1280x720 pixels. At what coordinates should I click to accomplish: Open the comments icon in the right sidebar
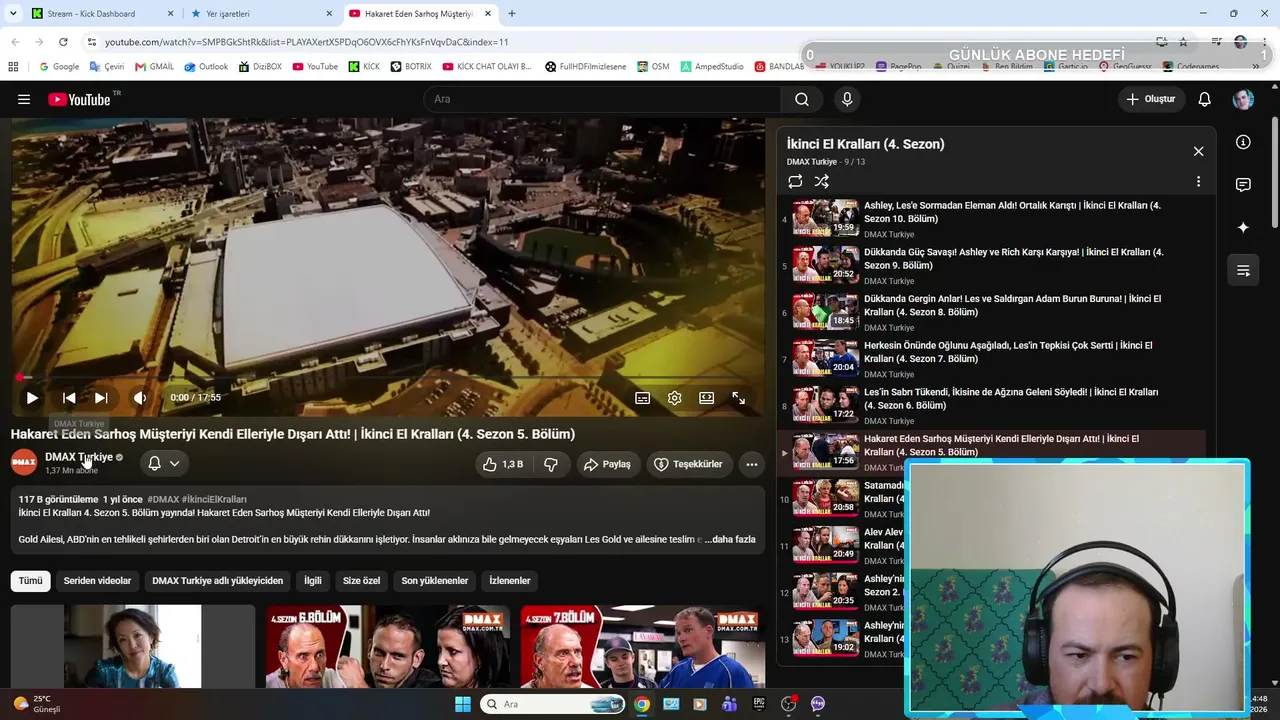[x=1243, y=185]
